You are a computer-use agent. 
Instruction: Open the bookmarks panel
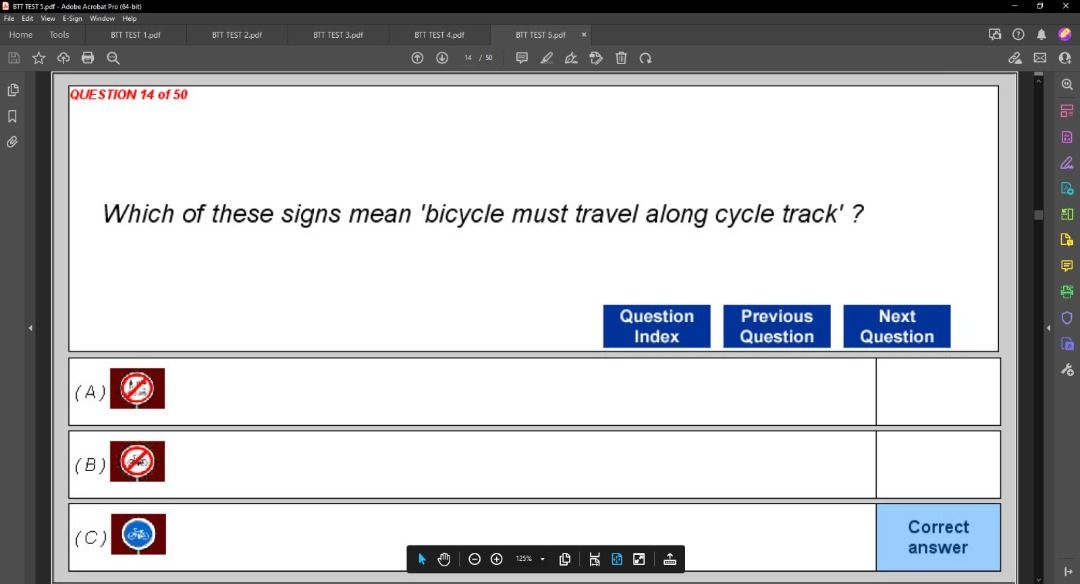coord(12,113)
